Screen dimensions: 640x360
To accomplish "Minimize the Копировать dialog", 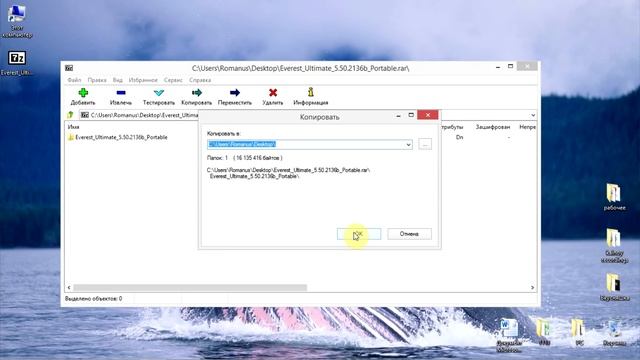I will 398,116.
